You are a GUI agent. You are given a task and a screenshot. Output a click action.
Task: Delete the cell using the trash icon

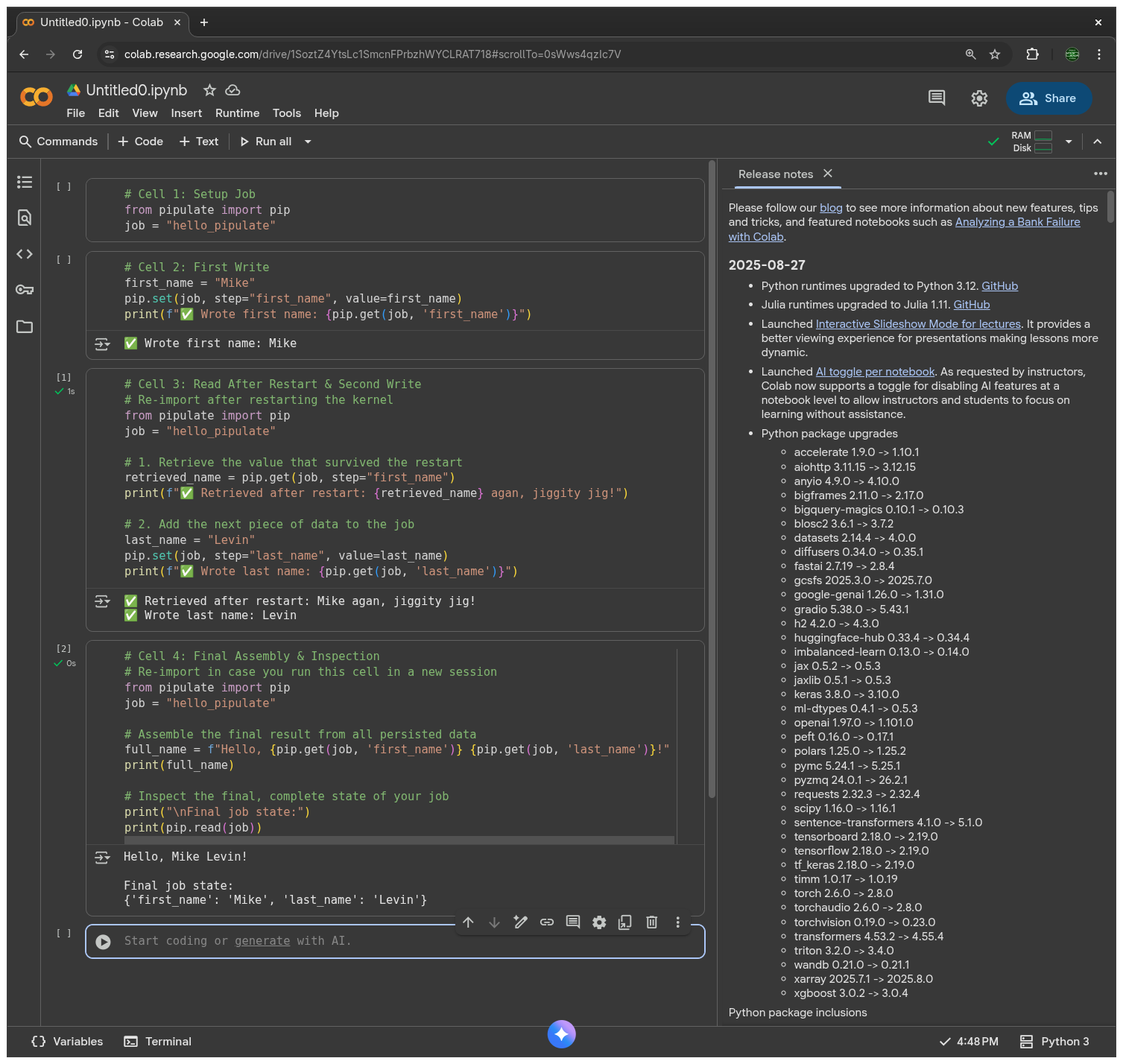[x=651, y=922]
